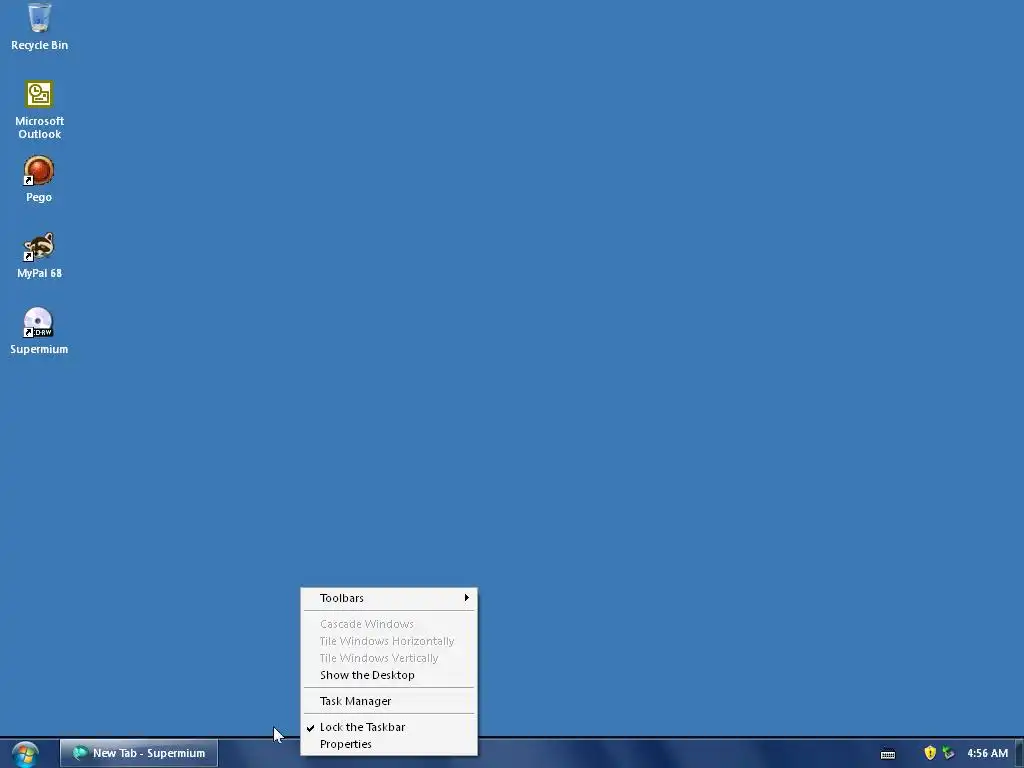Expand the Toolbars submenu

pos(389,598)
